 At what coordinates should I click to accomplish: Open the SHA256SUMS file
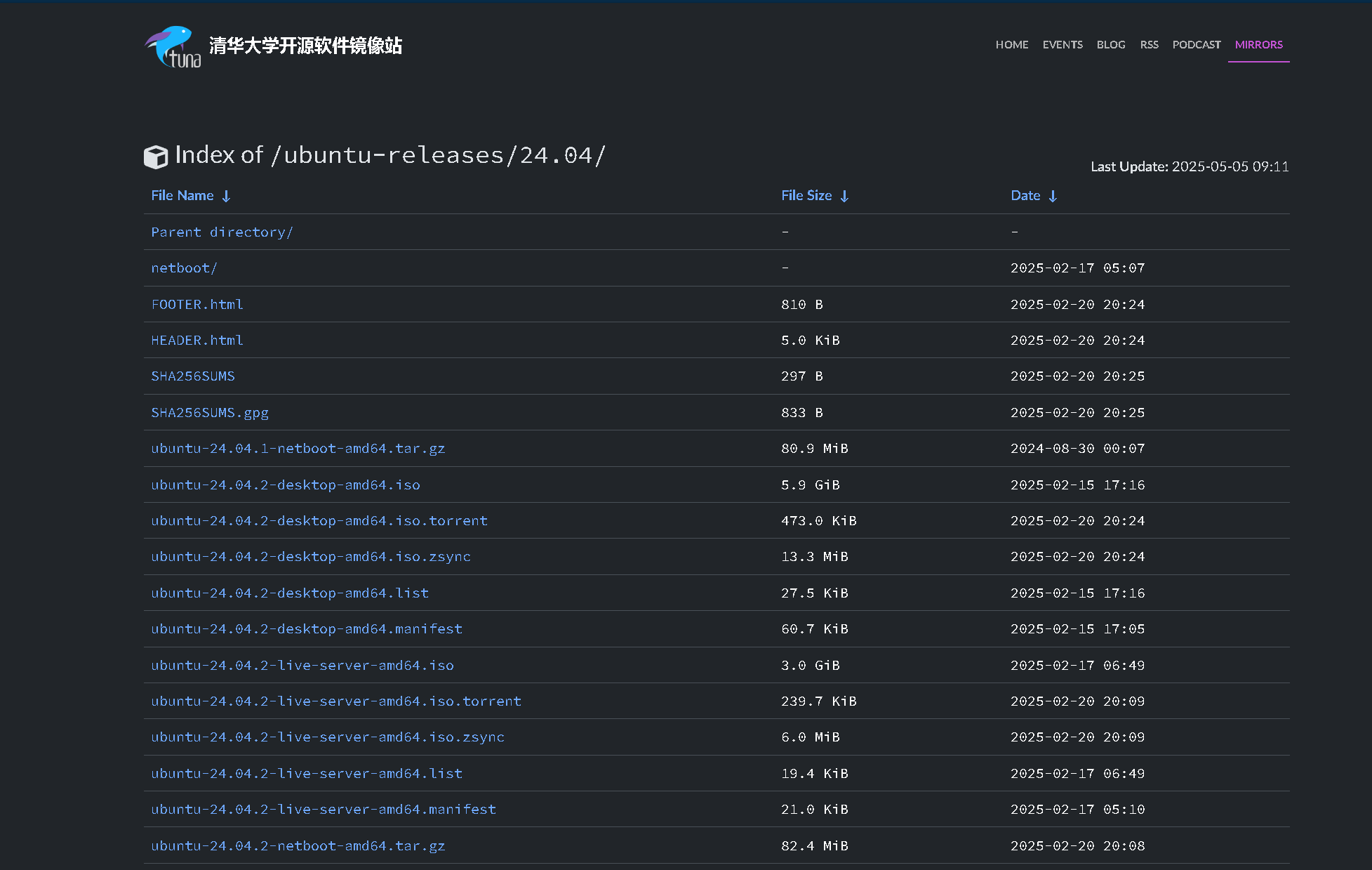click(x=193, y=376)
